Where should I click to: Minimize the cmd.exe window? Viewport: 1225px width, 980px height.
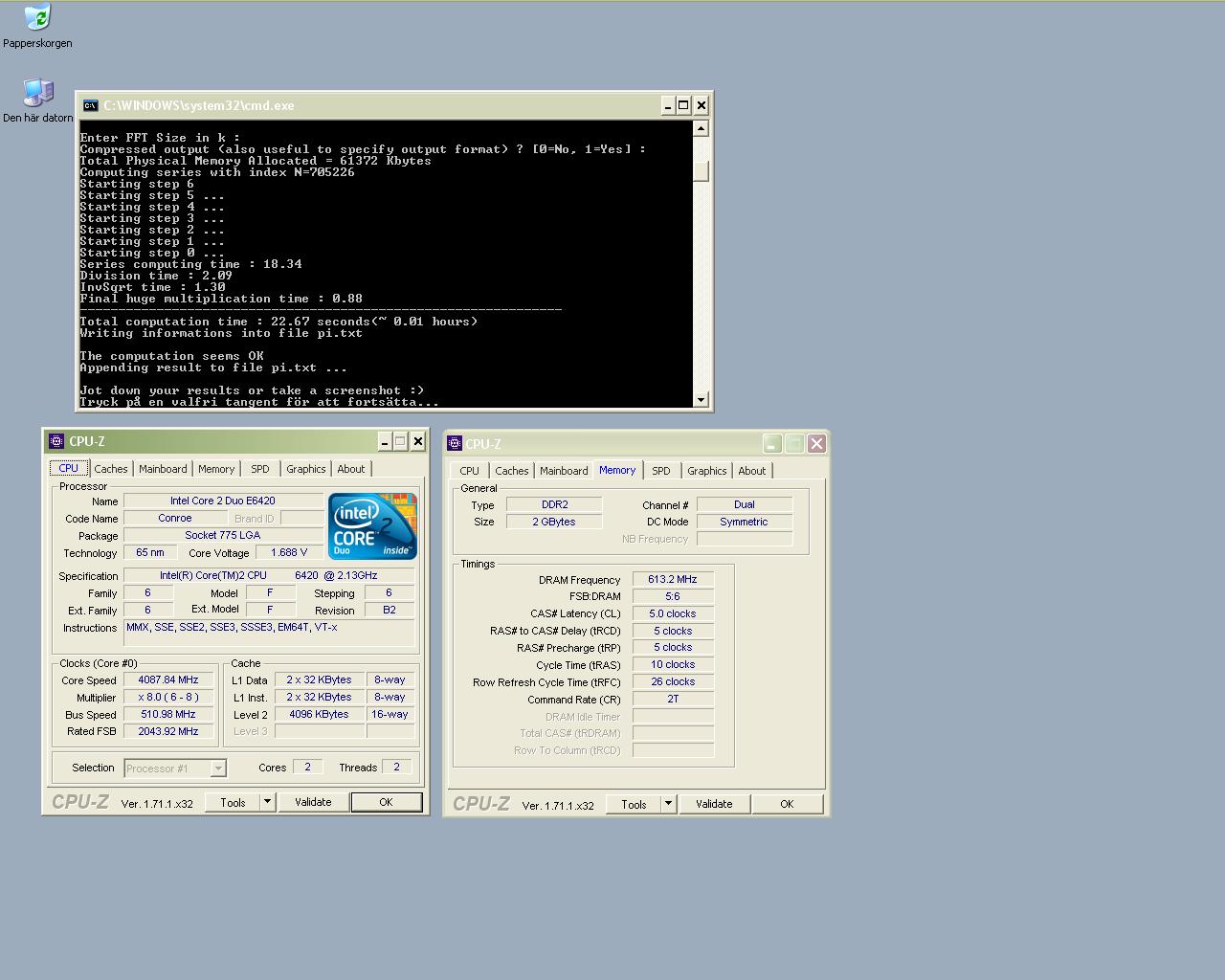[x=667, y=105]
